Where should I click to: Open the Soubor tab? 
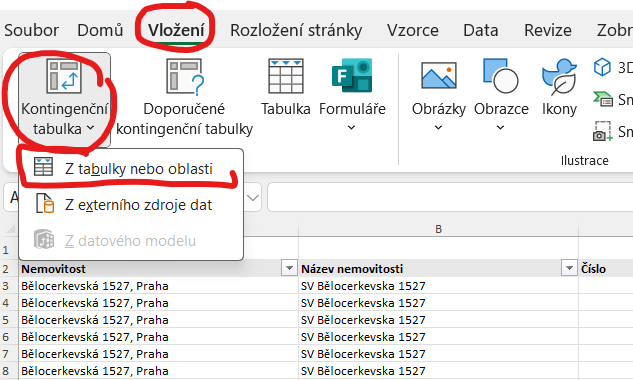31,30
